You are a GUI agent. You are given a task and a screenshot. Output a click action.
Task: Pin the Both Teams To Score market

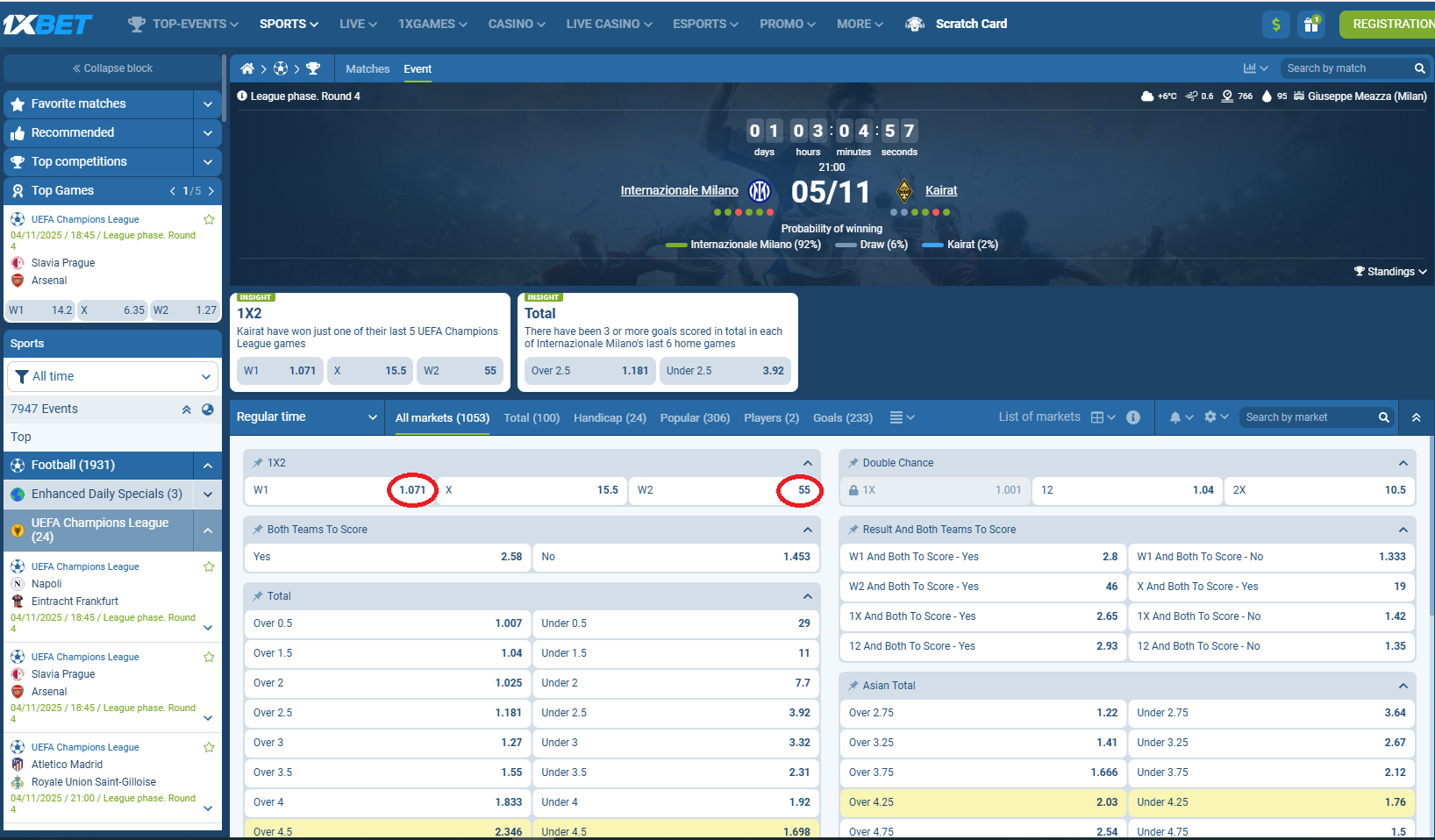pos(258,530)
